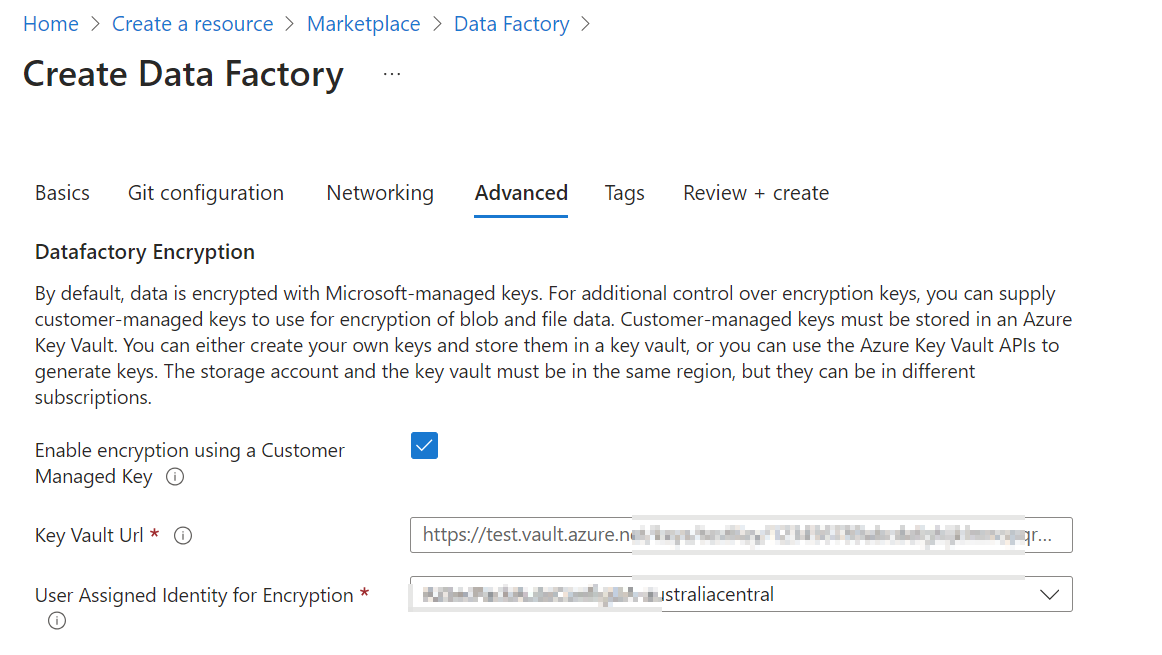Go to Review + create tab
This screenshot has width=1162, height=655.
click(755, 192)
